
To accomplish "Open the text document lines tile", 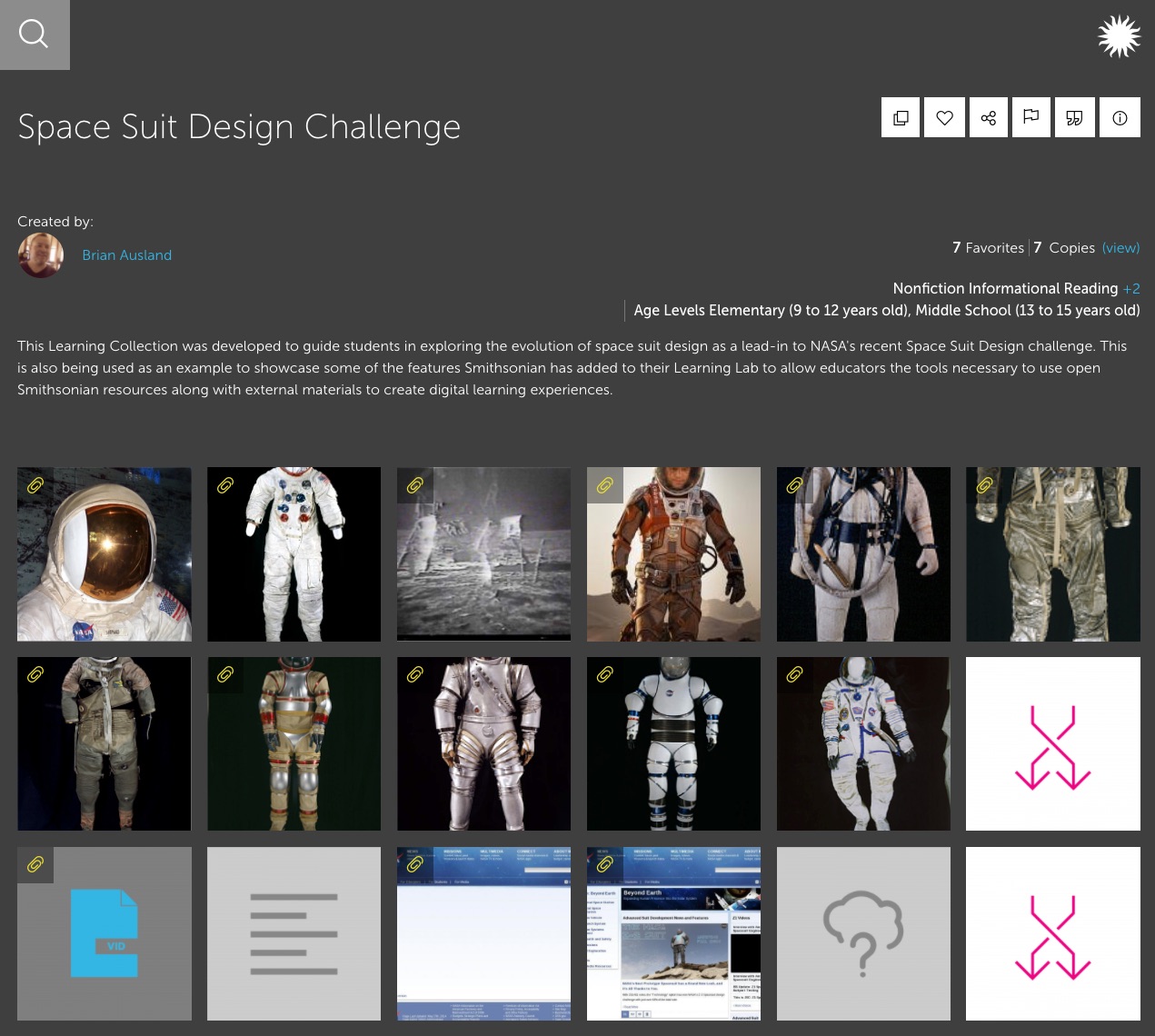I will (294, 934).
